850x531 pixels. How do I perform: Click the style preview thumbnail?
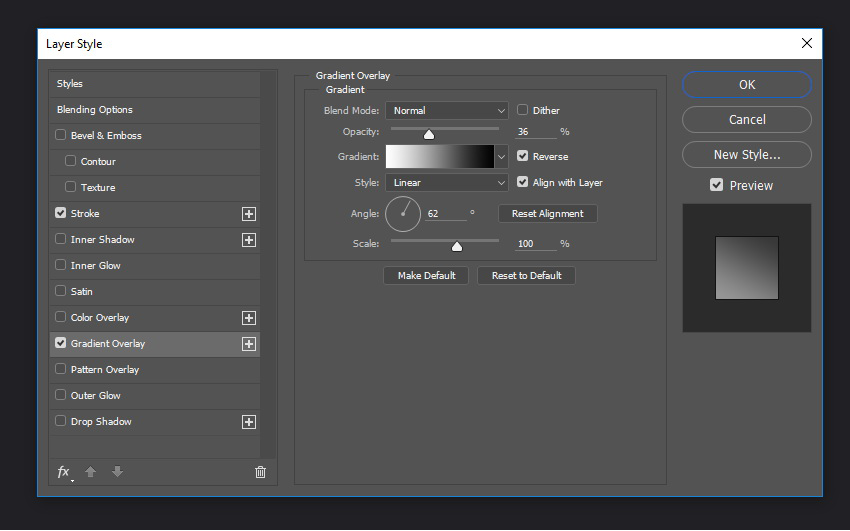pyautogui.click(x=746, y=268)
